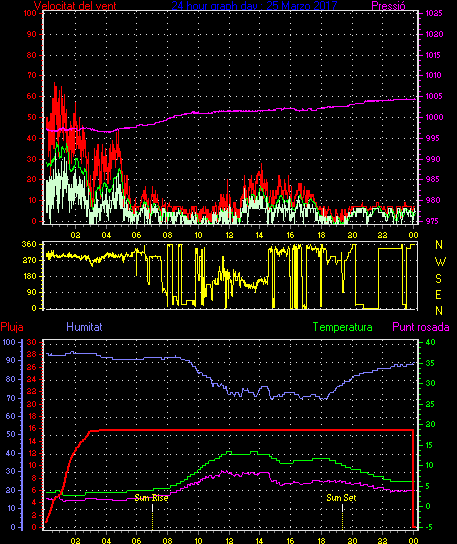The height and width of the screenshot is (544, 457).
Task: Click the 'S' compass direction label
Action: pos(439,278)
